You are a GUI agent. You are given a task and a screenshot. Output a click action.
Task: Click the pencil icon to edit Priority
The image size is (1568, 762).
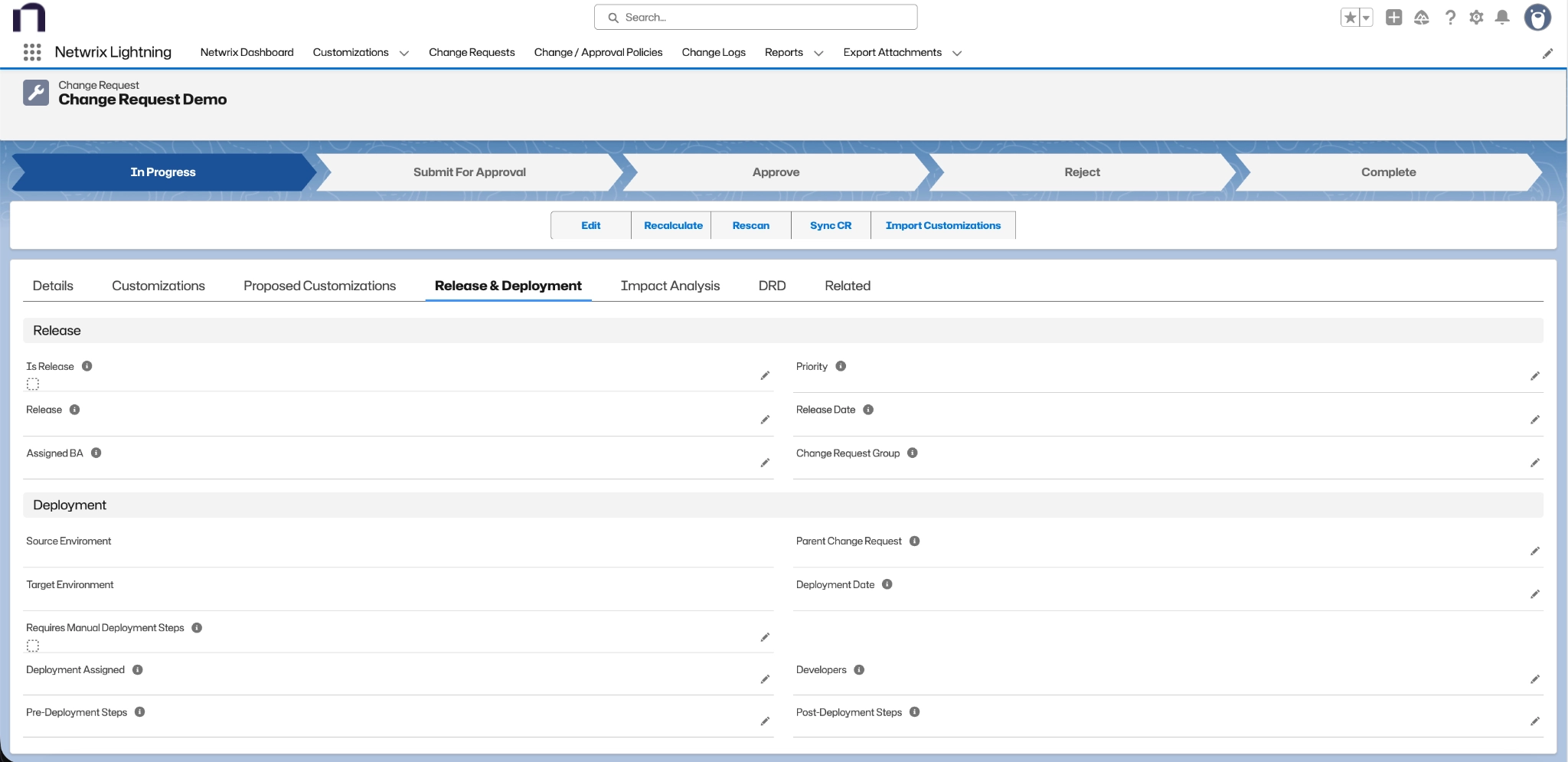(1534, 376)
